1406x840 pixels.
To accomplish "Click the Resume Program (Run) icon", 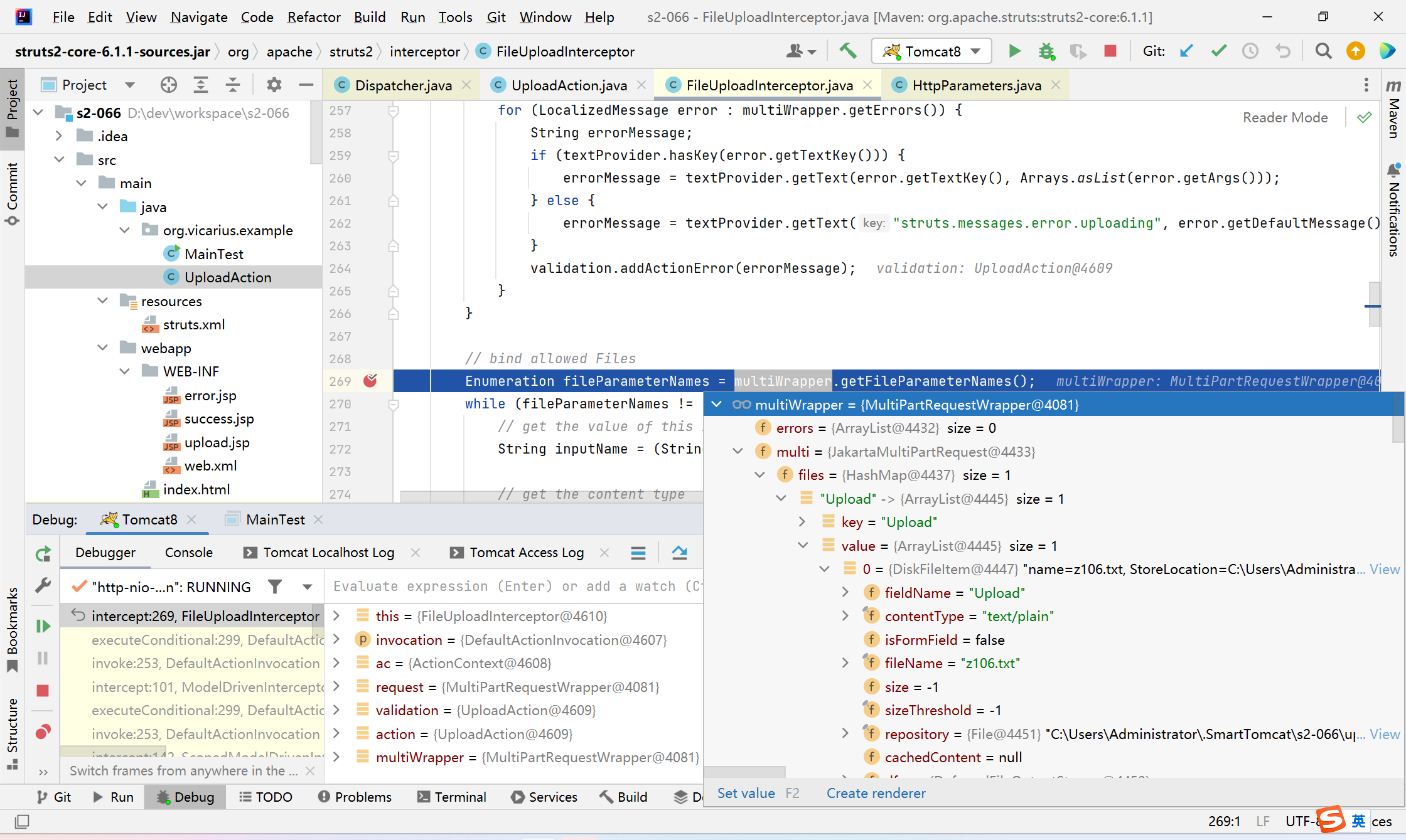I will (44, 624).
